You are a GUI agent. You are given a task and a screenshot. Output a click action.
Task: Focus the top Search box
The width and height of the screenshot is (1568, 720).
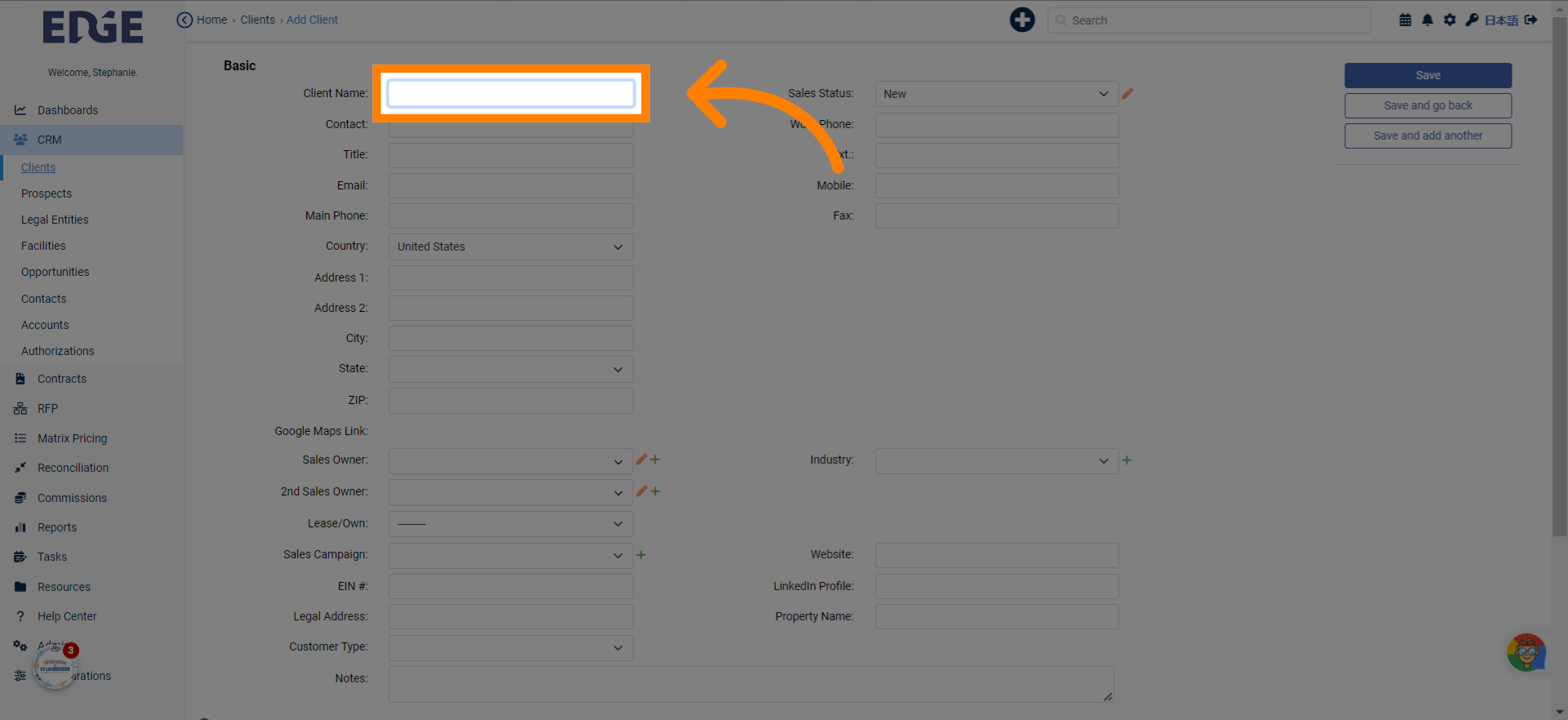pos(1209,20)
